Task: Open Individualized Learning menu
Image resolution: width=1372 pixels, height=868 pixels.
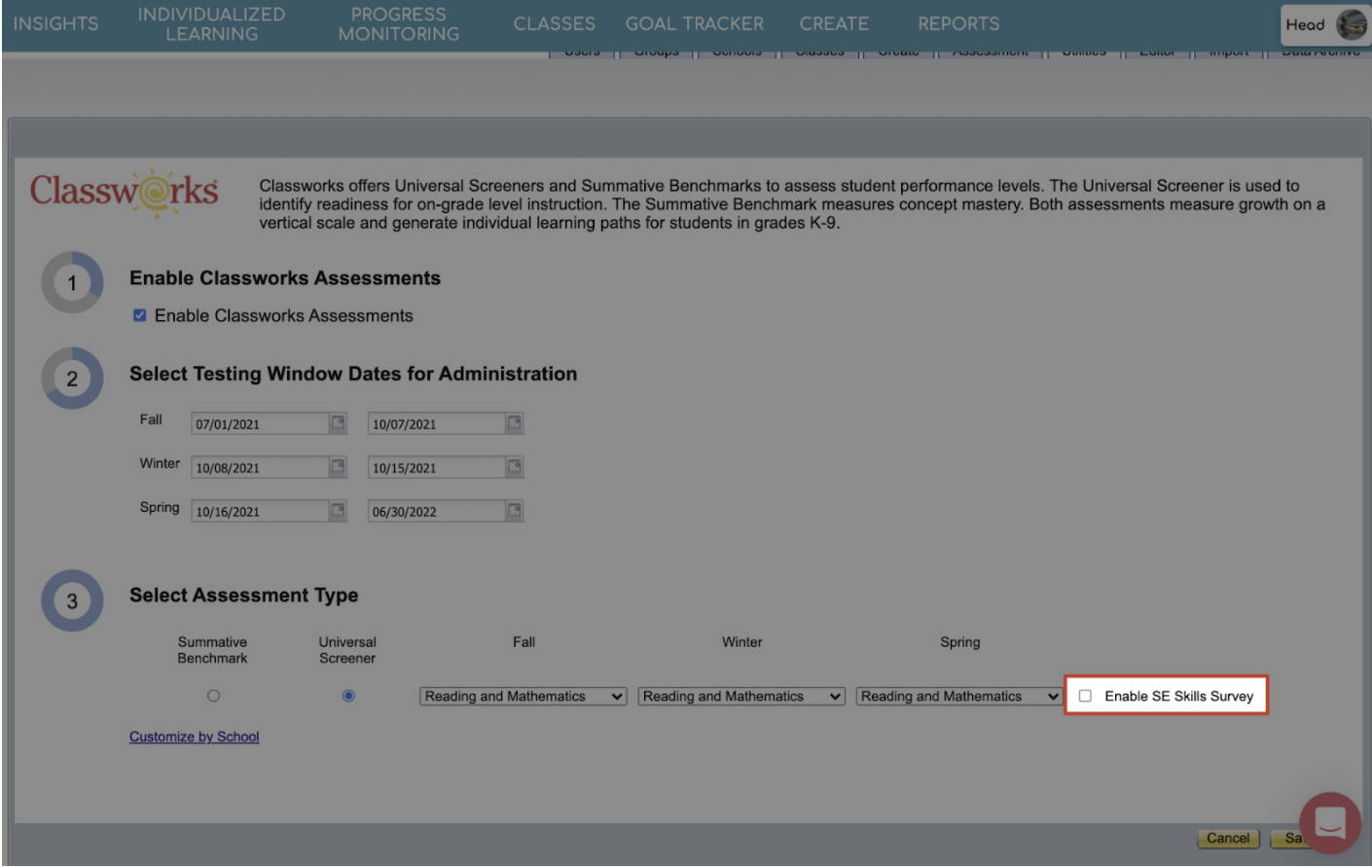Action: 211,24
